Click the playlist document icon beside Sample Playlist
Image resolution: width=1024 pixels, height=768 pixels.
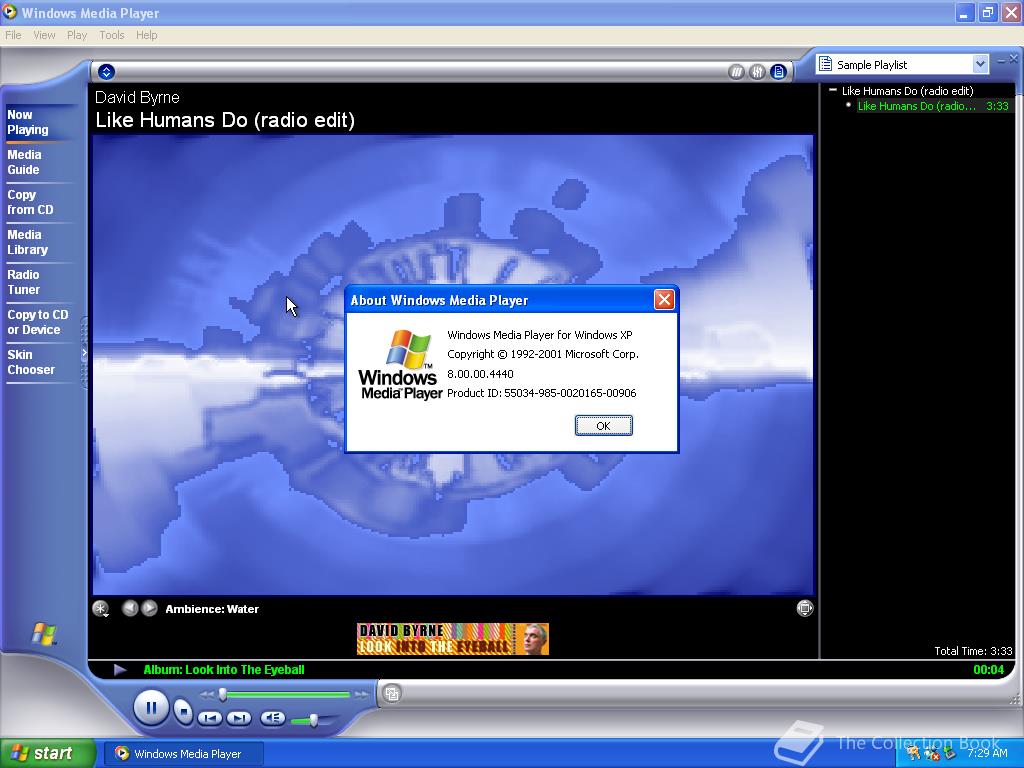[x=825, y=64]
